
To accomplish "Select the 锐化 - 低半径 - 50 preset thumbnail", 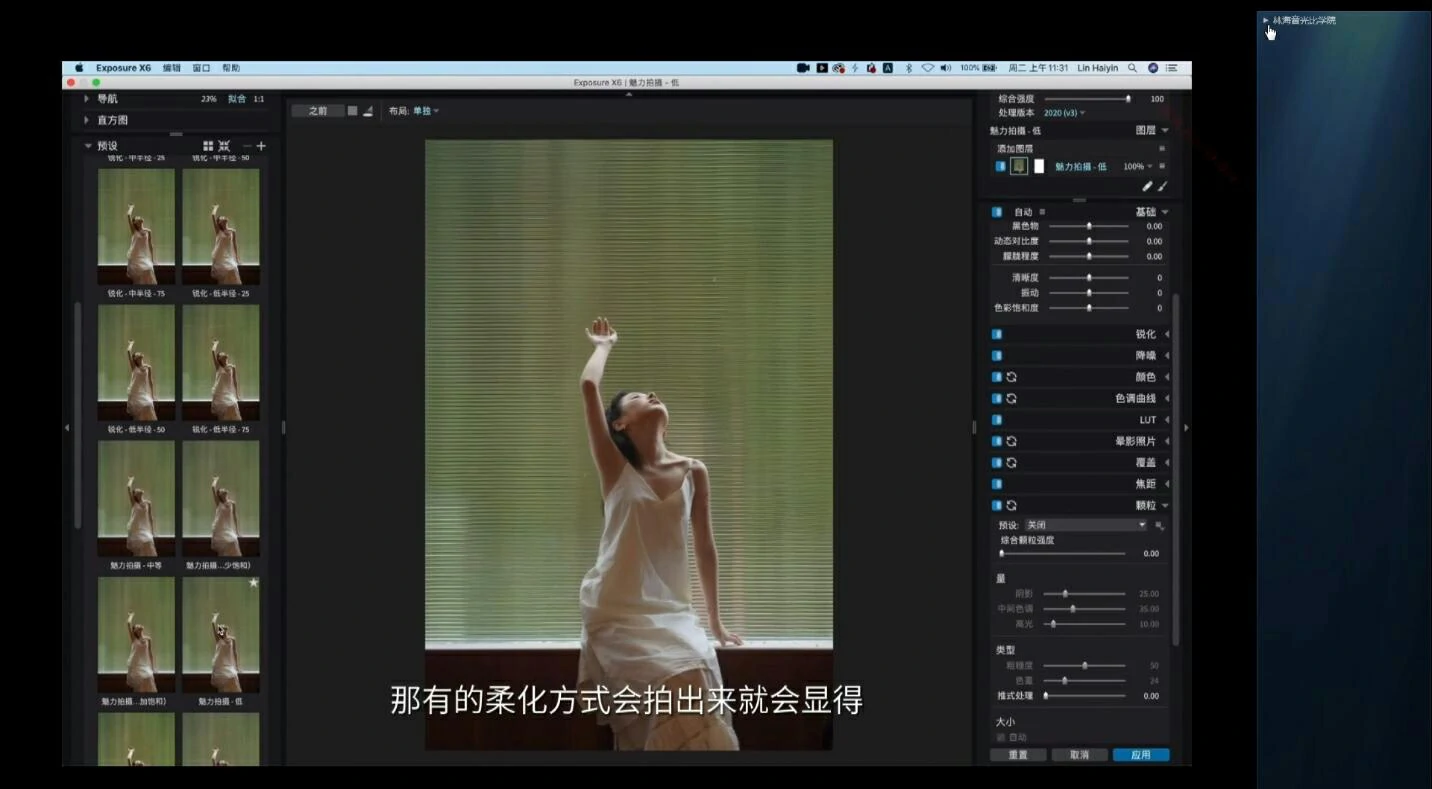I will 136,362.
